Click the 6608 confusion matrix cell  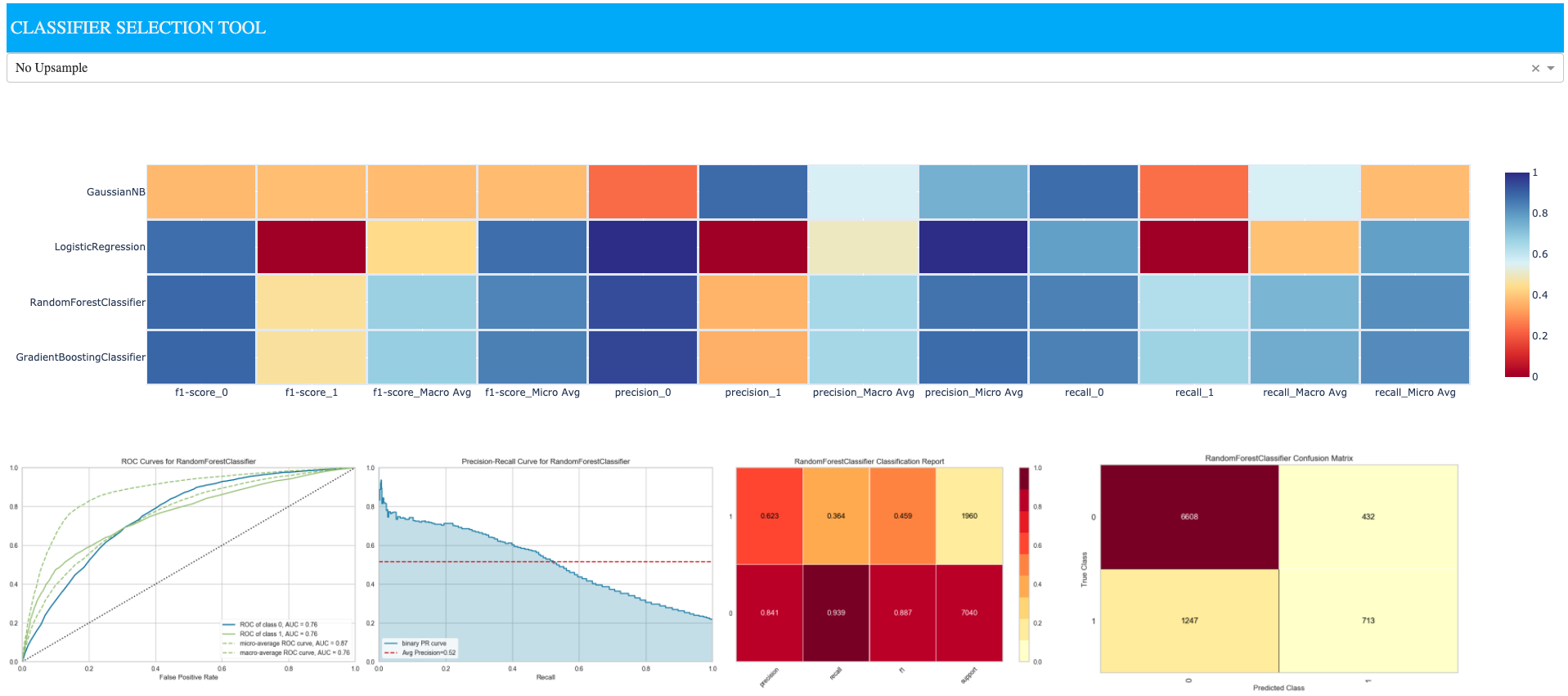1189,517
